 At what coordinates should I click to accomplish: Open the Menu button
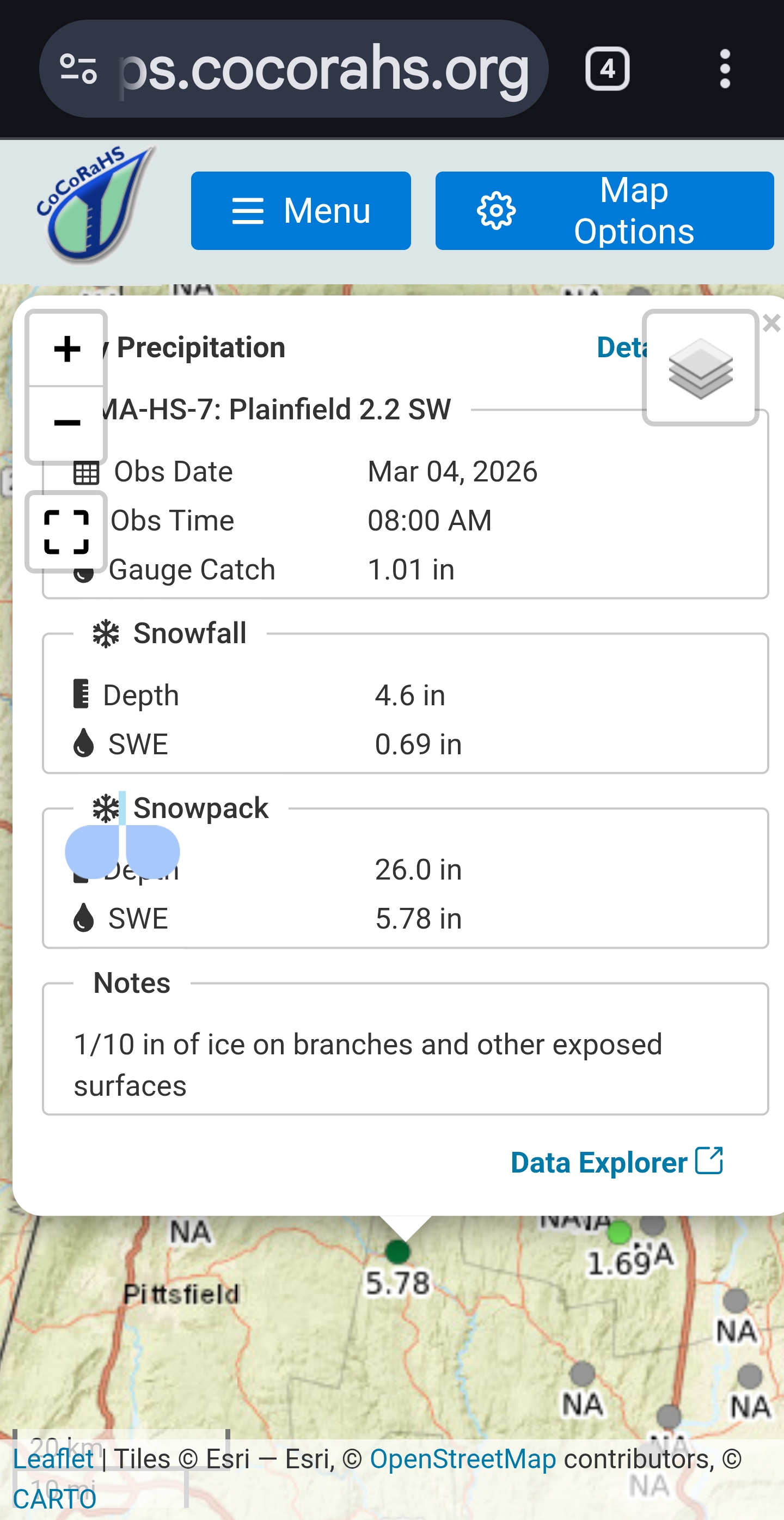click(301, 211)
